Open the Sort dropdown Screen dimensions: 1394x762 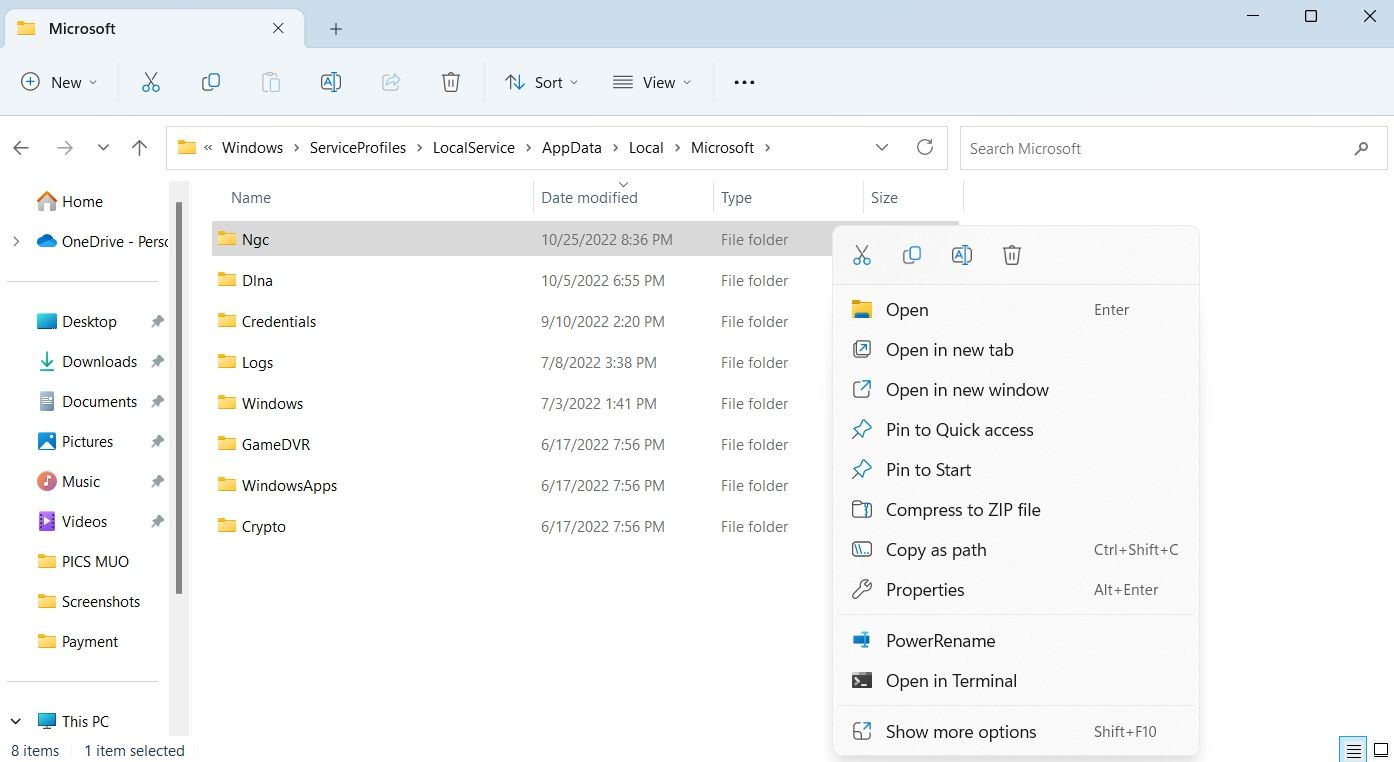pos(542,83)
